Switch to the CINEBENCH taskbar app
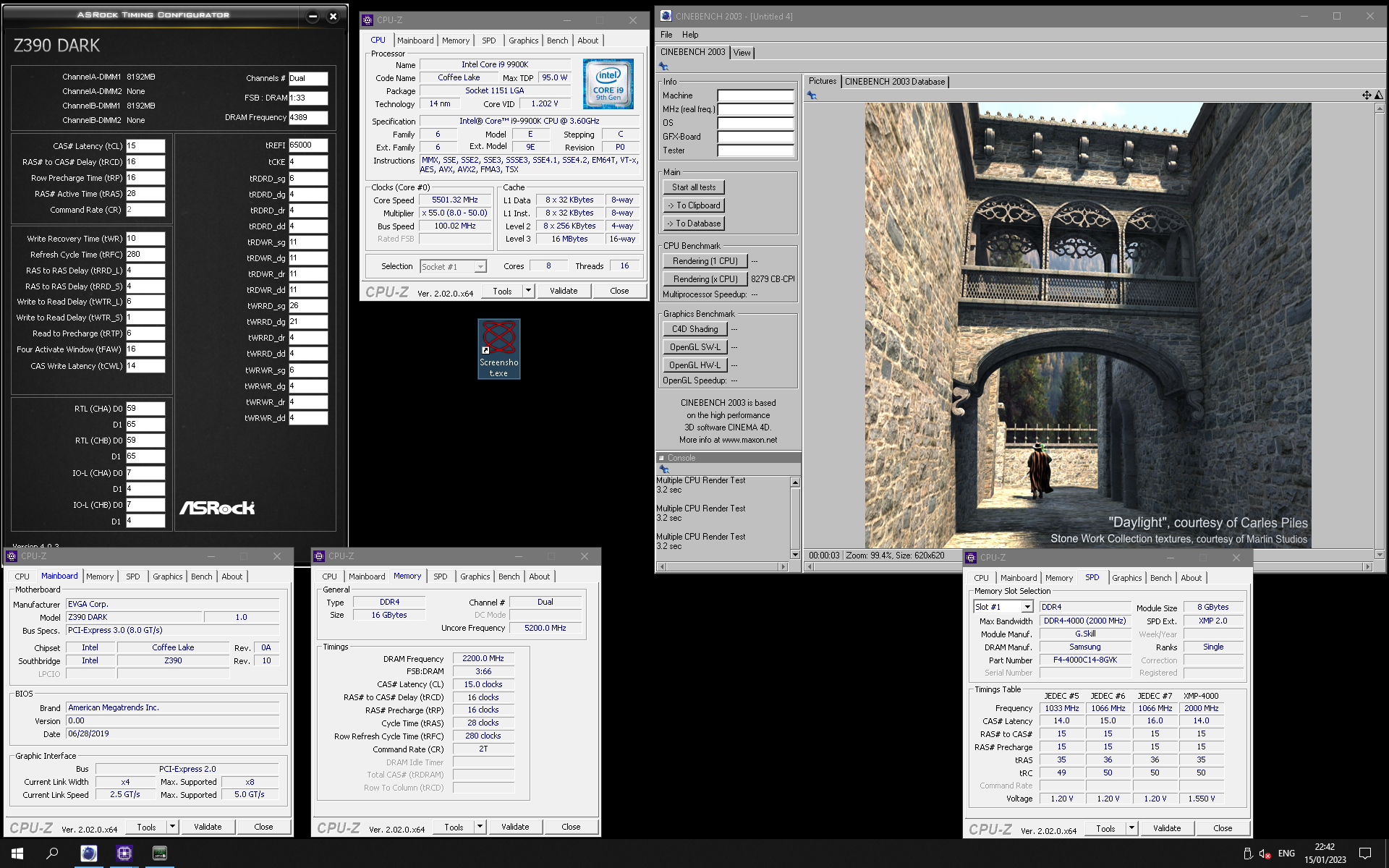The width and height of the screenshot is (1389, 868). pos(89,854)
